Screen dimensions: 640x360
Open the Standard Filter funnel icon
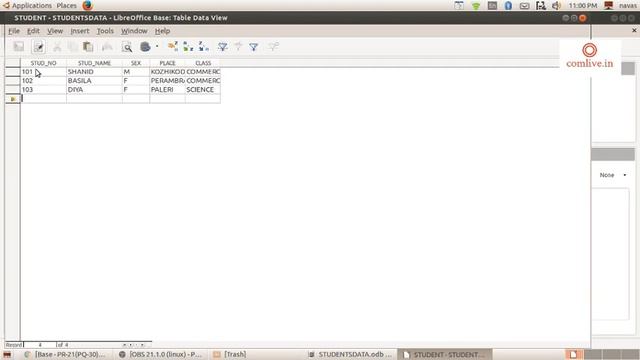click(x=254, y=47)
